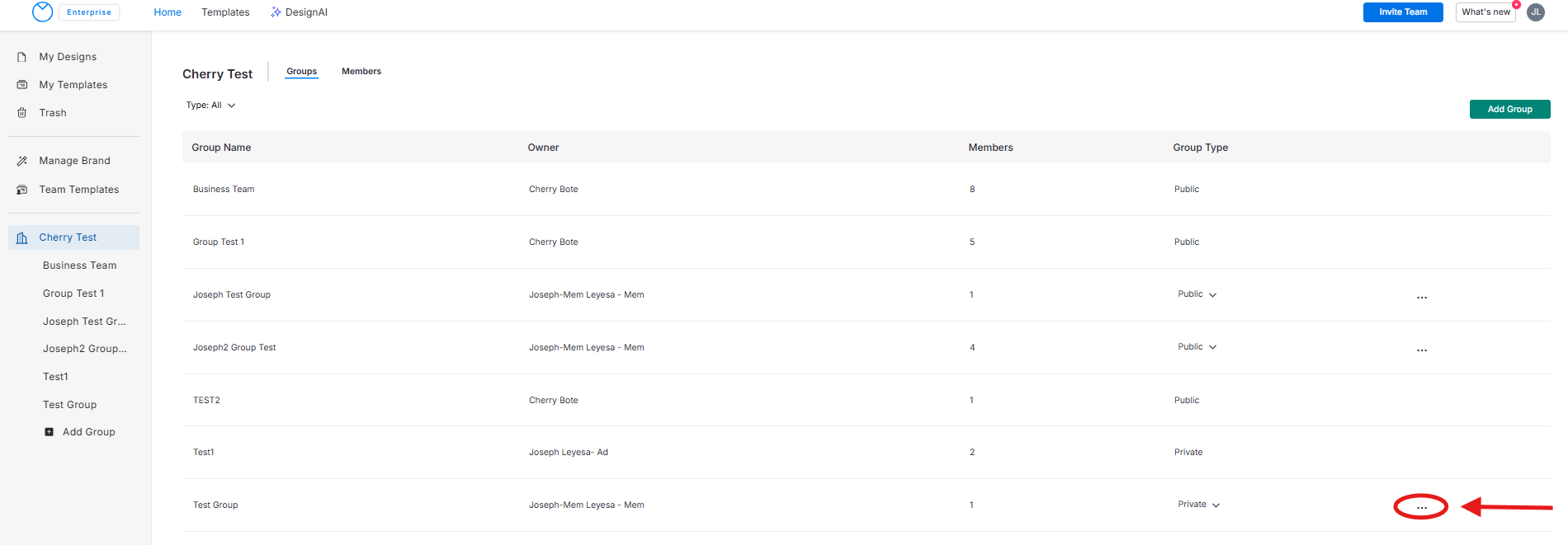Click the plus icon beside Add Group

(50, 432)
